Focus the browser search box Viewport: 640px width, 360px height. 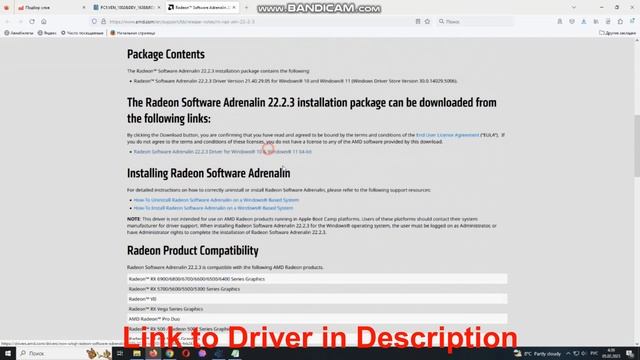pyautogui.click(x=476, y=21)
